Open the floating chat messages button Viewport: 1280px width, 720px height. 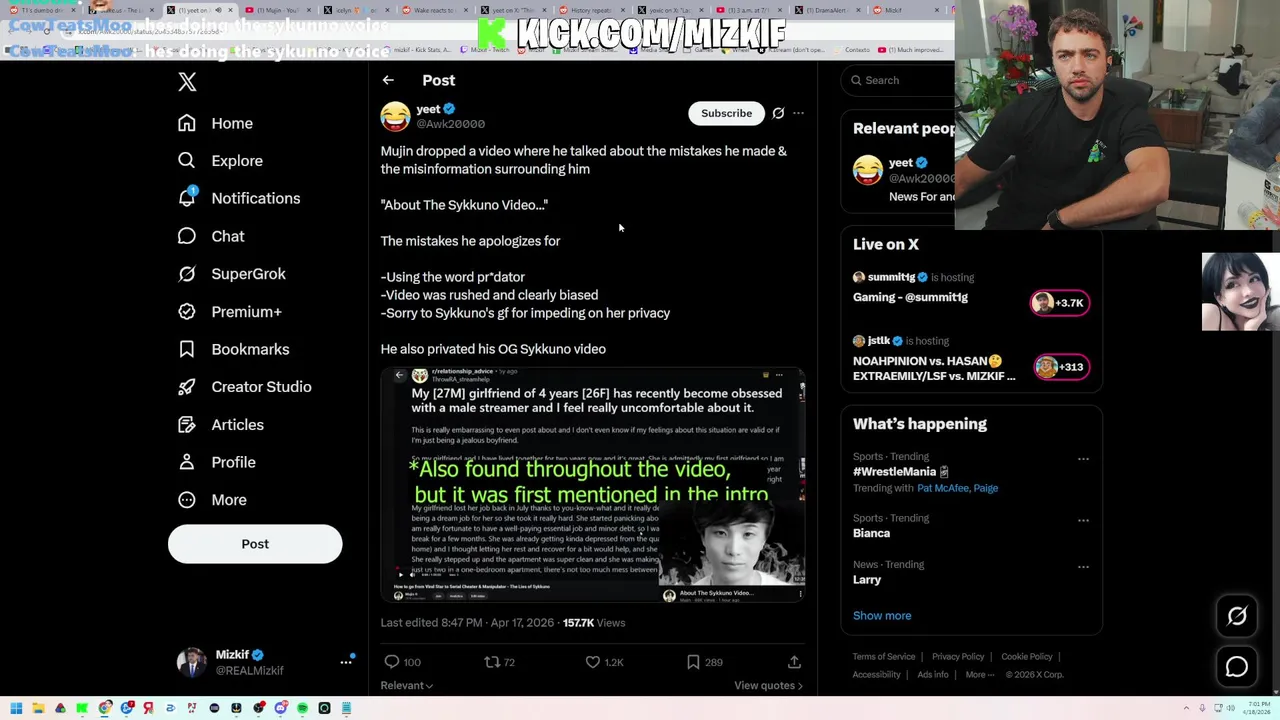click(x=1237, y=667)
